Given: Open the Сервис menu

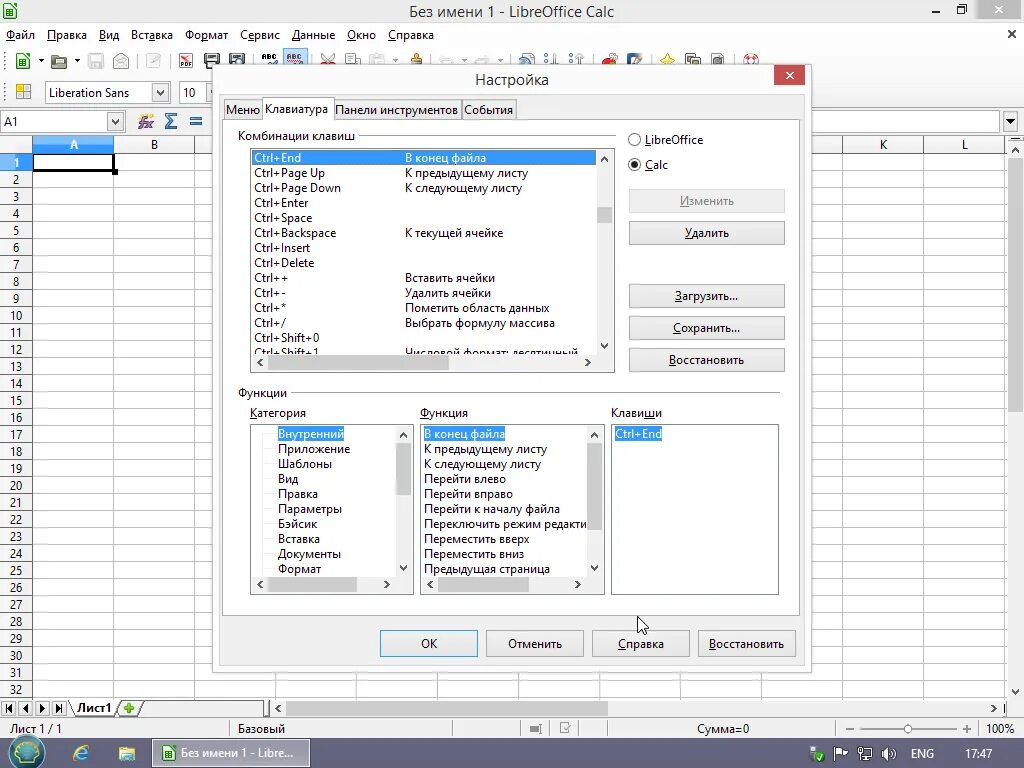Looking at the screenshot, I should [x=260, y=35].
